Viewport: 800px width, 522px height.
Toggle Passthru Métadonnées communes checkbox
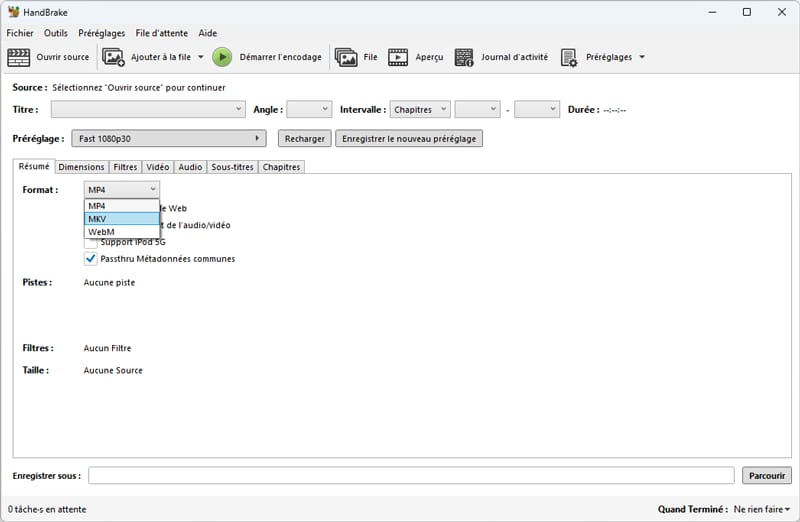coord(91,259)
